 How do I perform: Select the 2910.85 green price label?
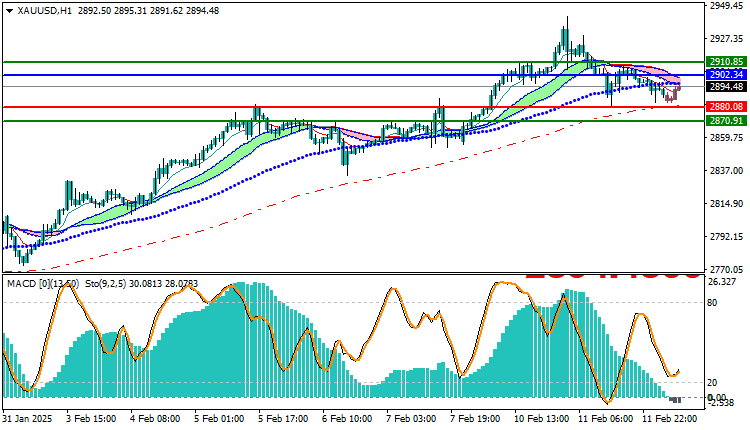pos(726,62)
